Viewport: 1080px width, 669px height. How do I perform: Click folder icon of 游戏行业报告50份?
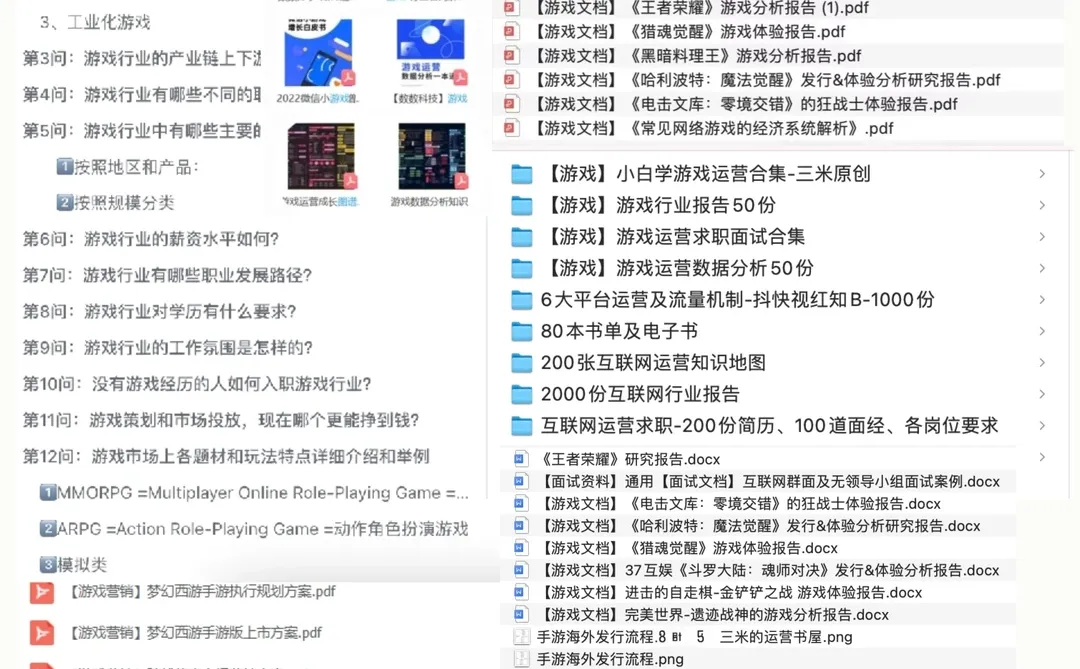(521, 205)
